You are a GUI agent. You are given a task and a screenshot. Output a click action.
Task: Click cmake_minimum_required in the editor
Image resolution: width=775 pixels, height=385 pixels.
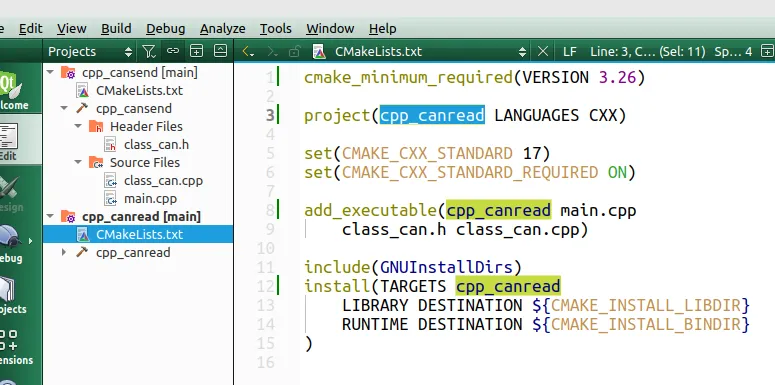408,78
